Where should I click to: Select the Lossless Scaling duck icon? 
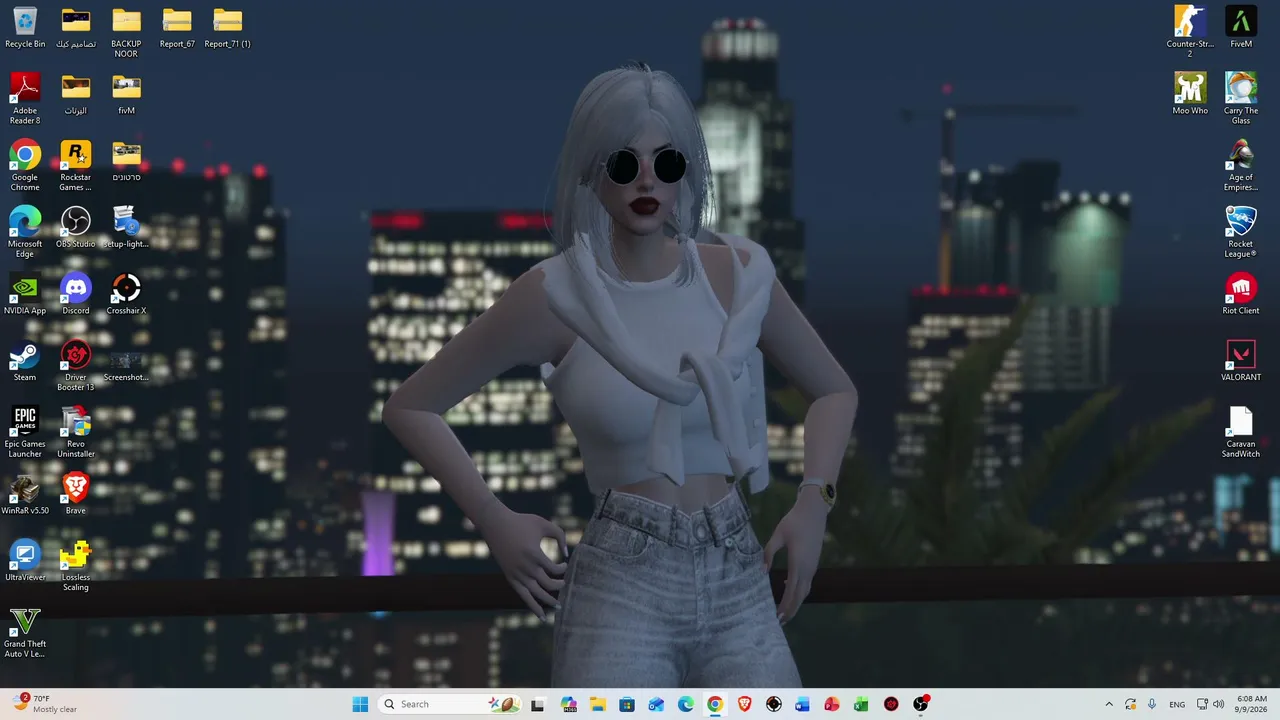point(76,565)
